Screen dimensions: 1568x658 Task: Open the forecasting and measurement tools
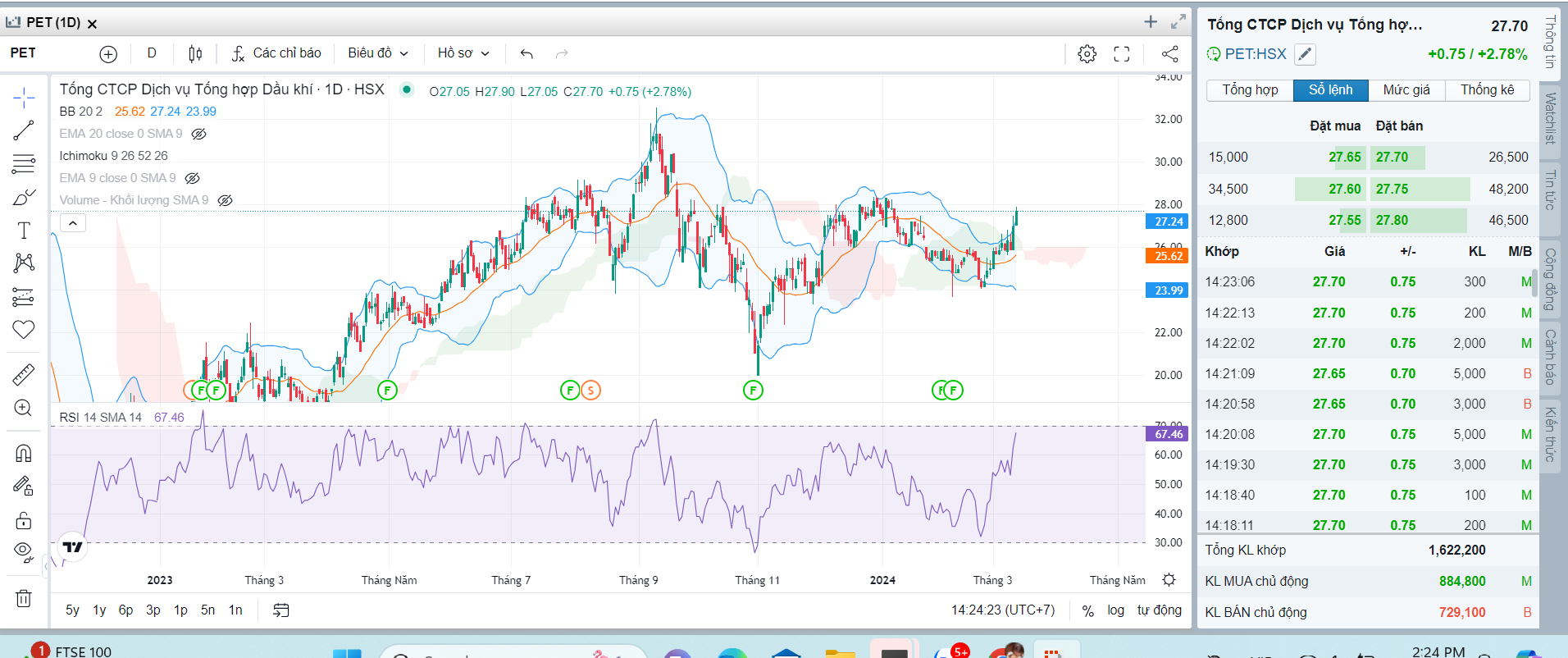pos(24,296)
